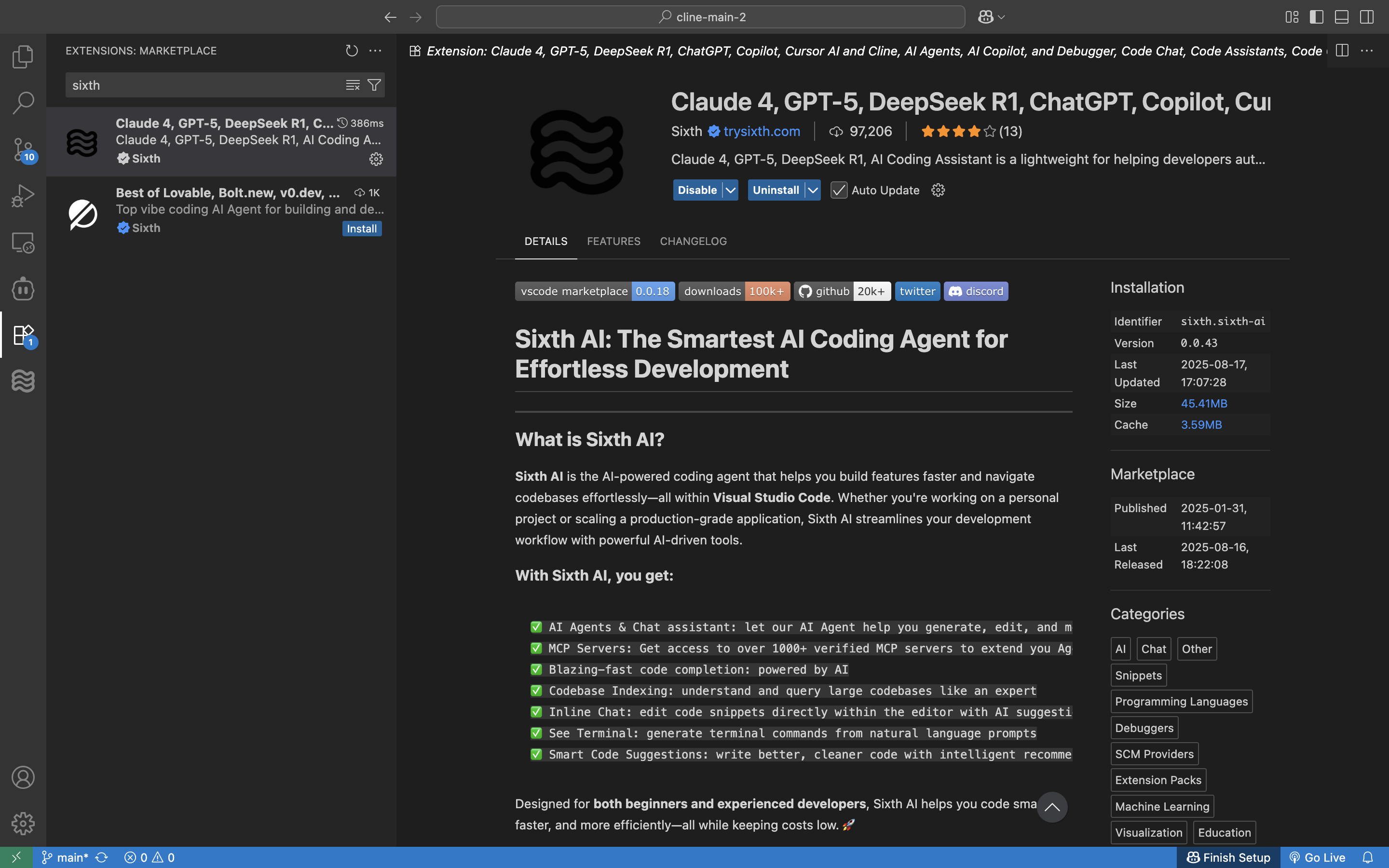Disable the Sixth extension
The width and height of the screenshot is (1389, 868).
(697, 190)
